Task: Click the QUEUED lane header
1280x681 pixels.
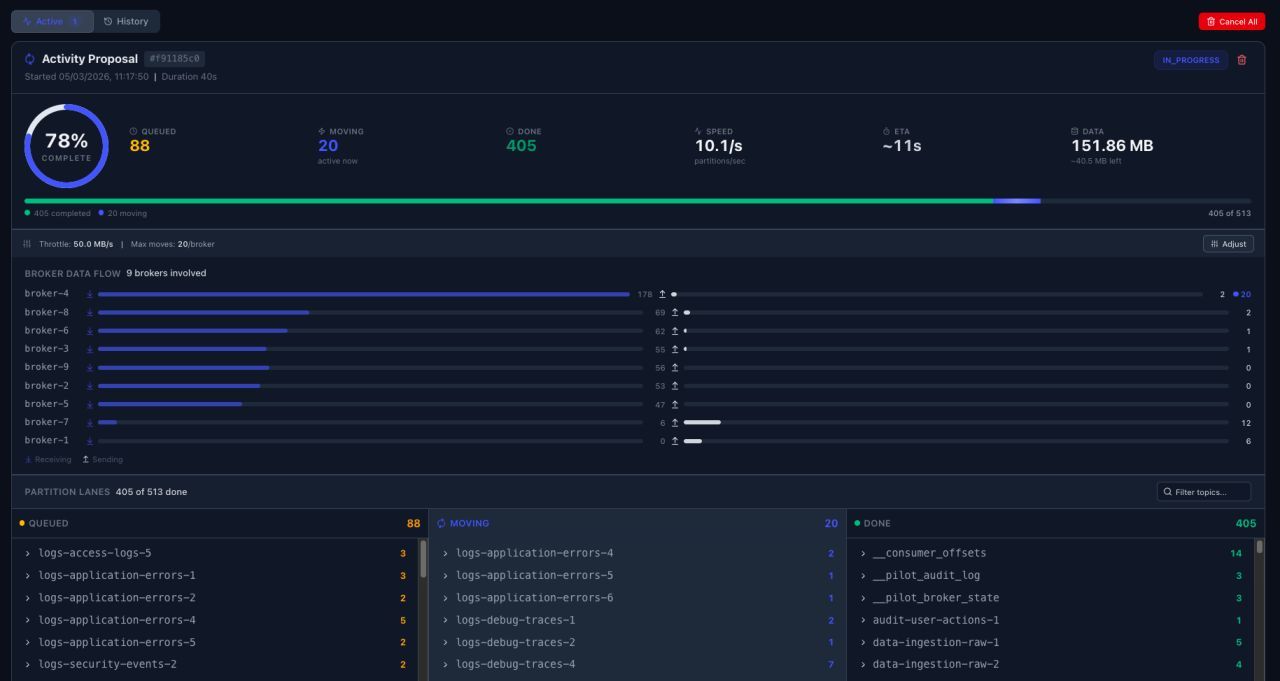Action: (x=220, y=523)
